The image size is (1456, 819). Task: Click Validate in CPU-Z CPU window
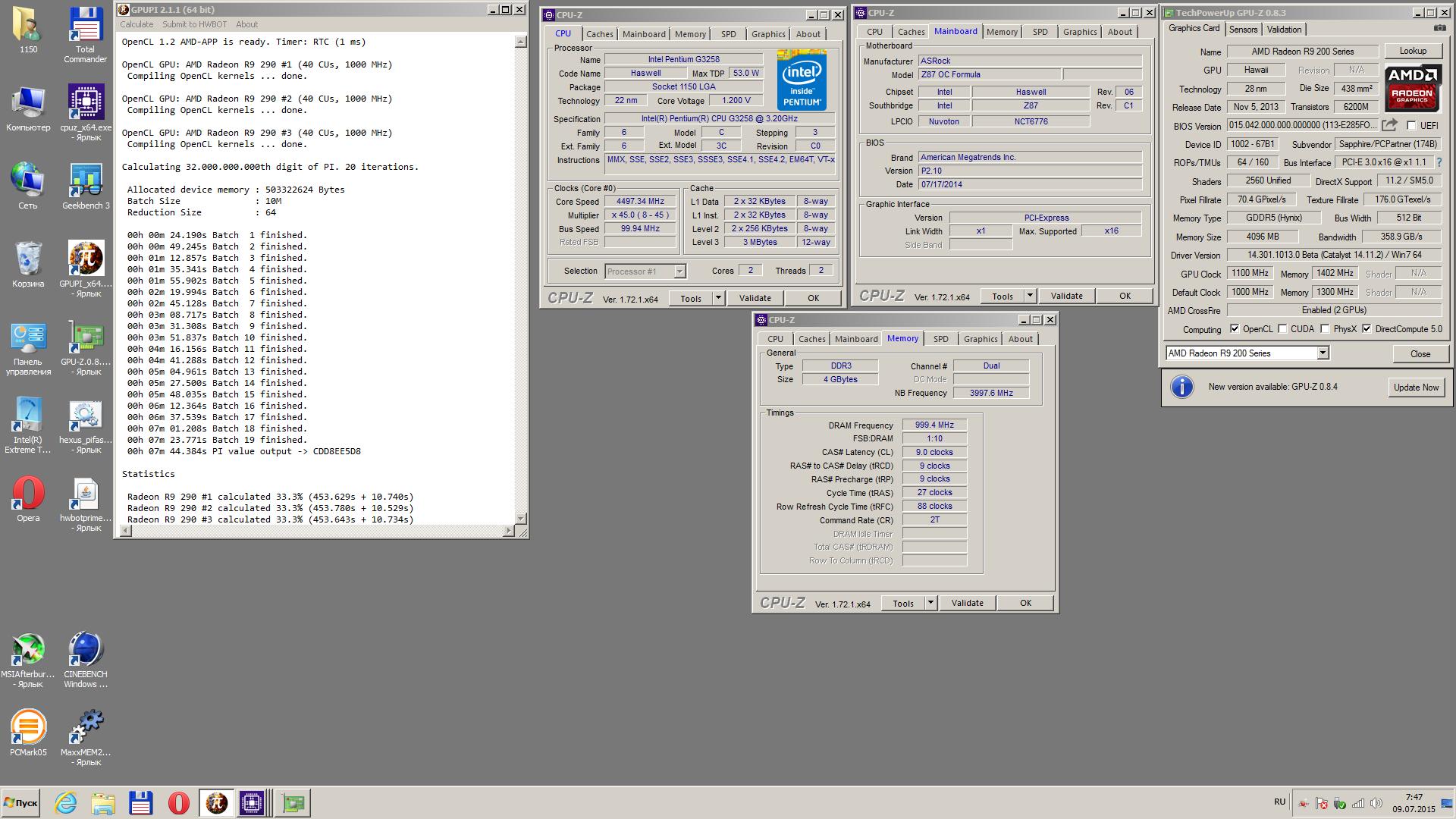[x=755, y=298]
